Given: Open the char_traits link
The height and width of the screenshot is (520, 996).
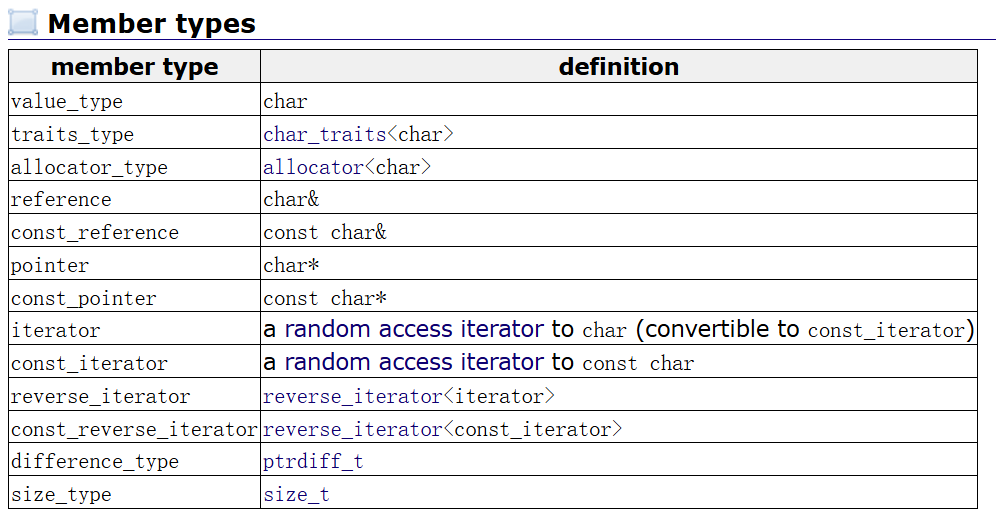Looking at the screenshot, I should pyautogui.click(x=324, y=134).
